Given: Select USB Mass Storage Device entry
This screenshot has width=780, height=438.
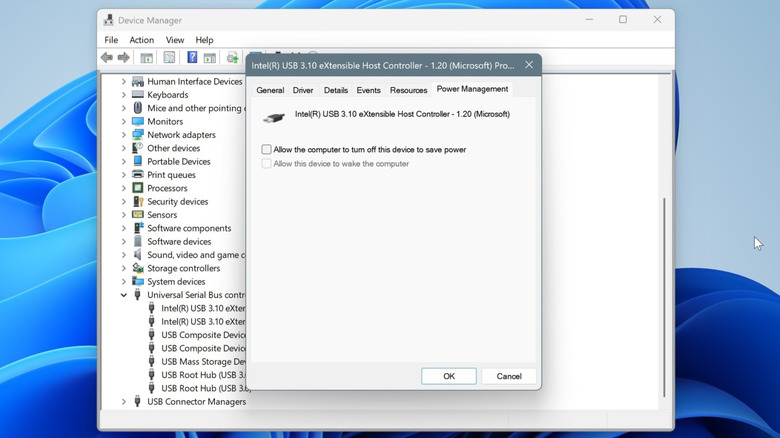Looking at the screenshot, I should (x=203, y=361).
